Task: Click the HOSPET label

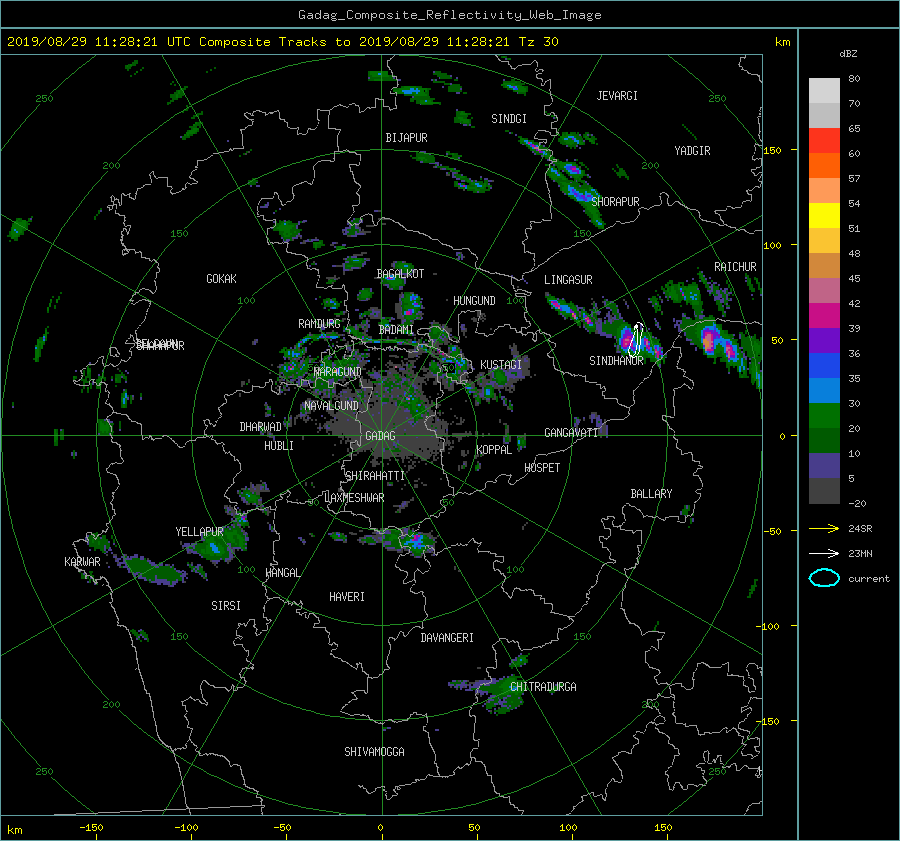Action: [x=542, y=468]
